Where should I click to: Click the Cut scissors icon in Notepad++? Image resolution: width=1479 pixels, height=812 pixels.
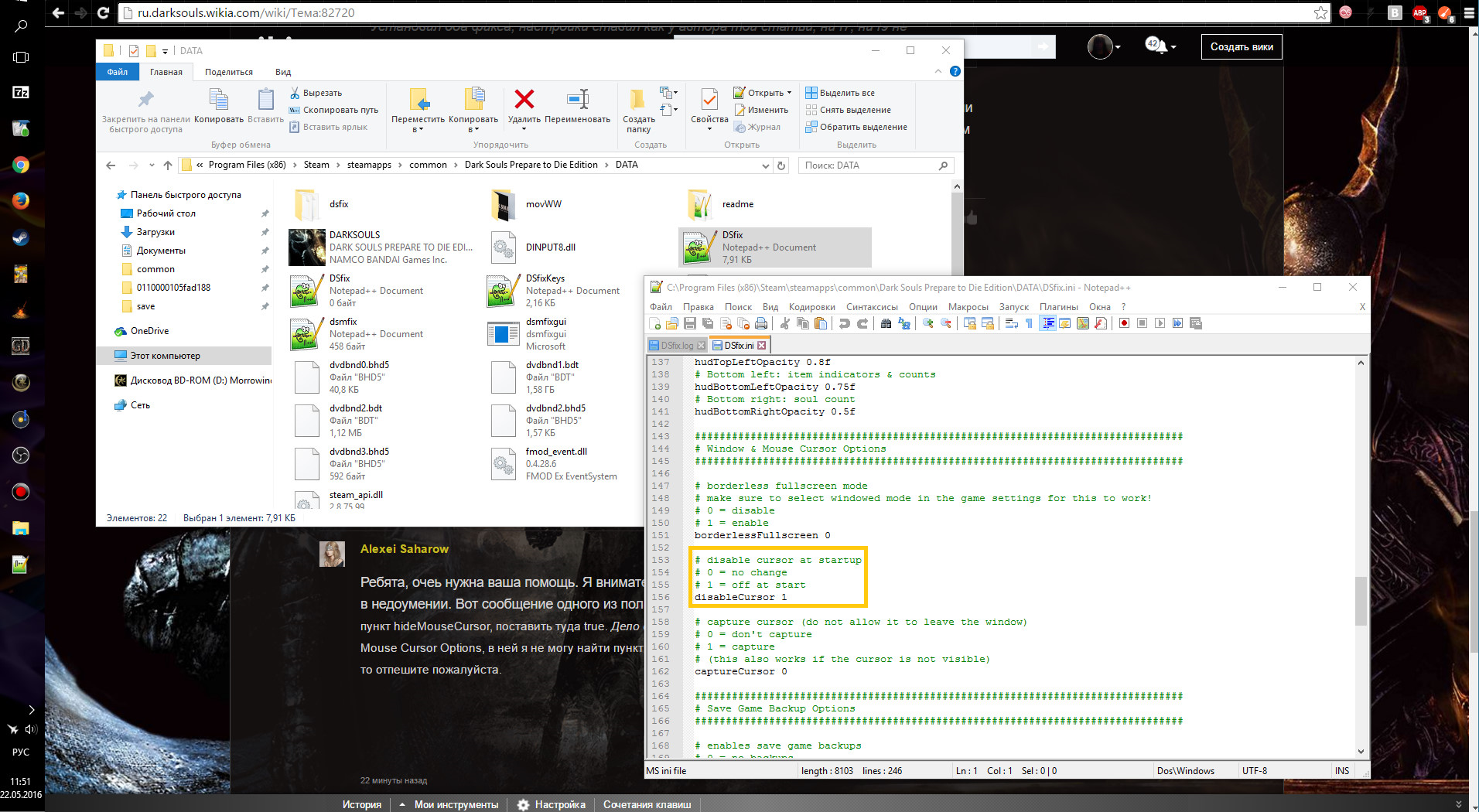click(784, 323)
